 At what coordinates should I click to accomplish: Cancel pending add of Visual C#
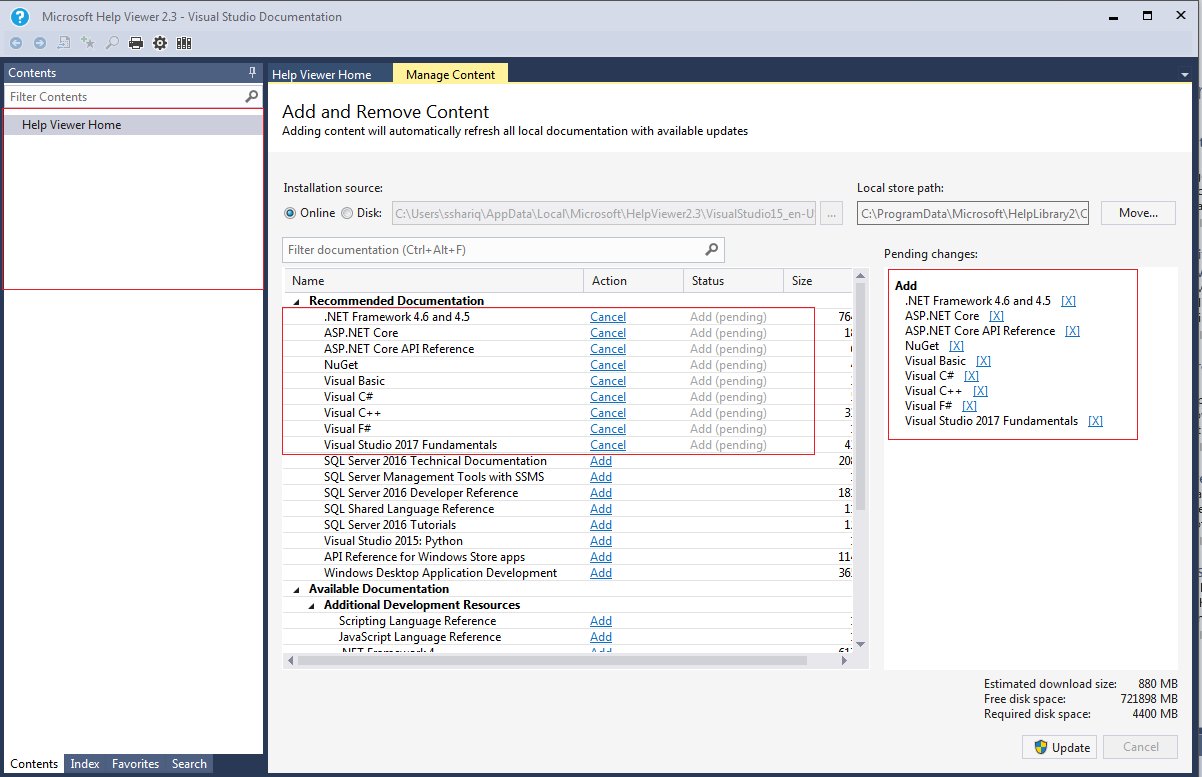tap(608, 397)
